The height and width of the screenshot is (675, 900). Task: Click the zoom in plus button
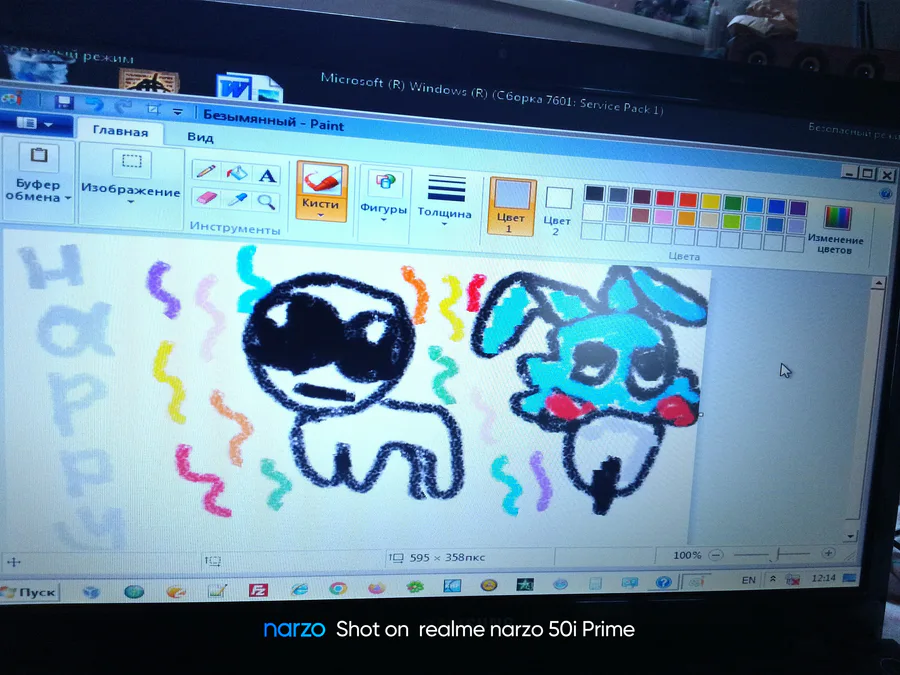[828, 553]
